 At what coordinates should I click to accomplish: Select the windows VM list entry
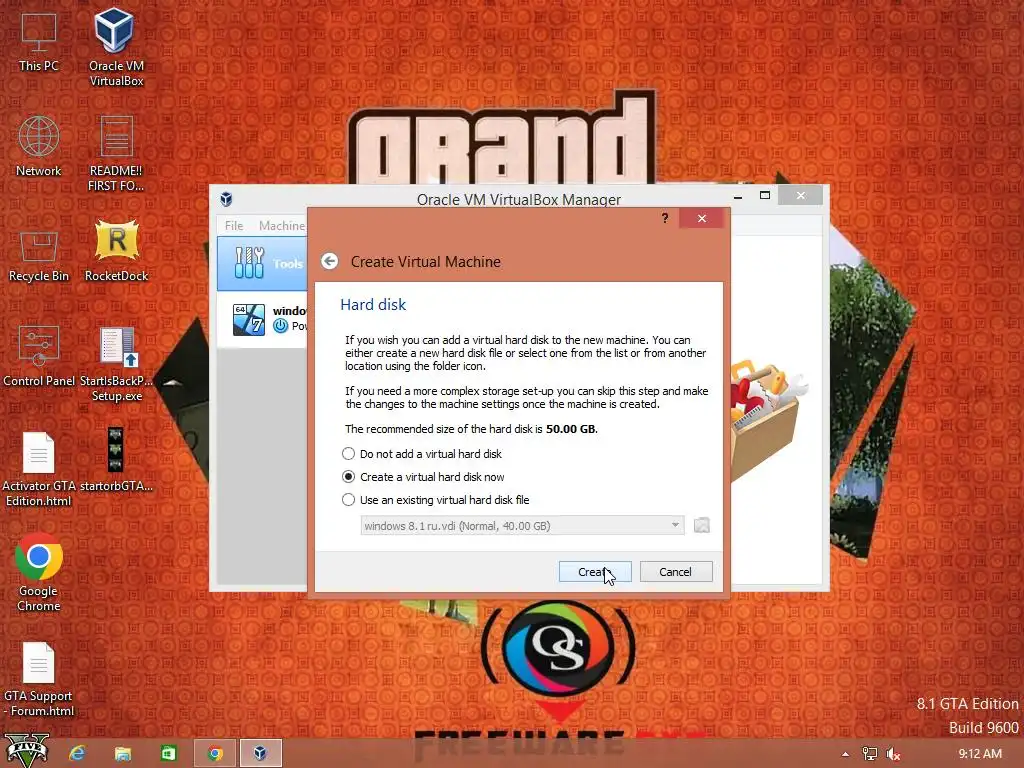tap(263, 319)
